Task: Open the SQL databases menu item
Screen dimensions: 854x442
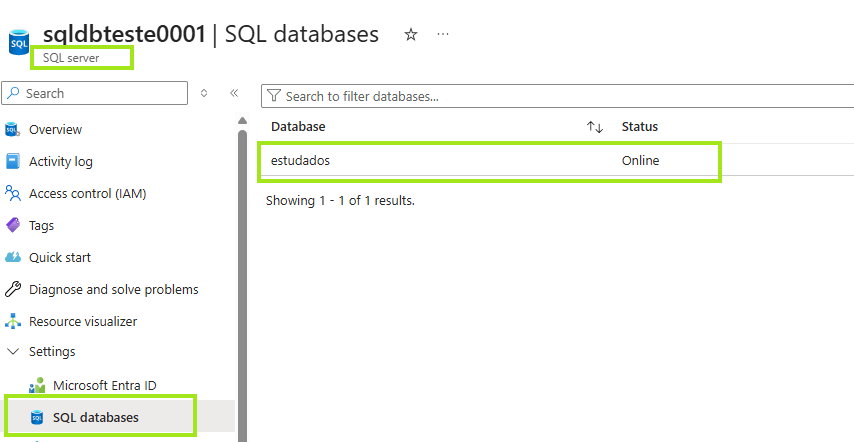Action: coord(96,417)
